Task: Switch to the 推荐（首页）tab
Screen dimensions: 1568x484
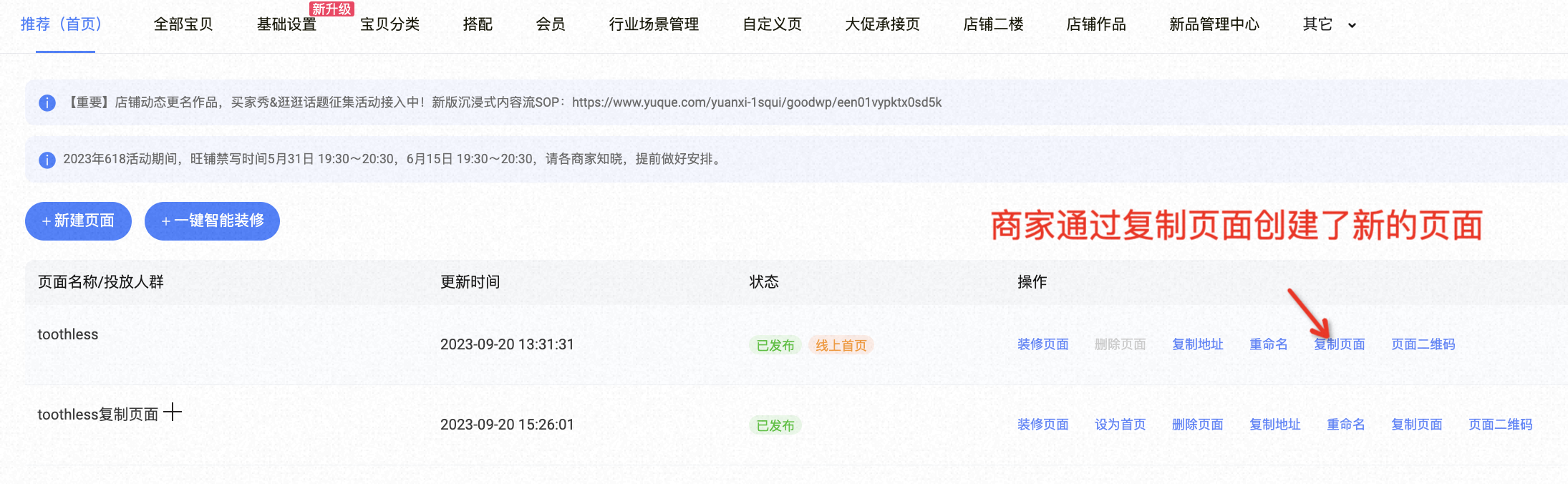Action: [65, 25]
